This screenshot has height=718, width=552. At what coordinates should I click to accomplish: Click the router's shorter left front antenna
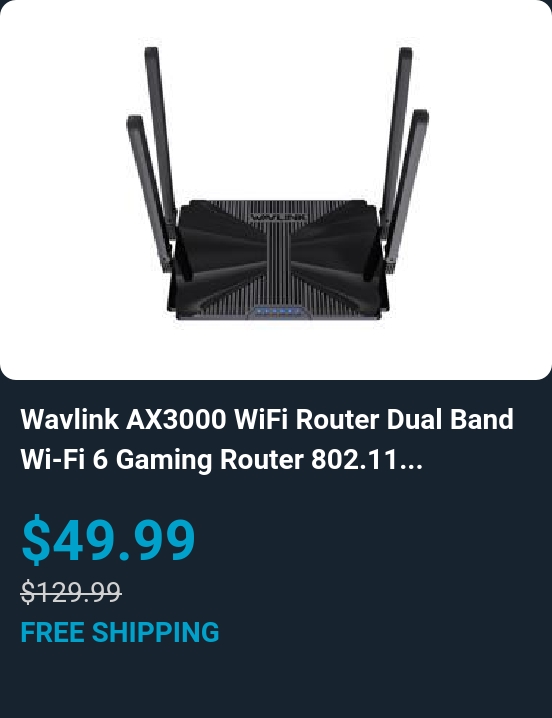click(x=149, y=192)
